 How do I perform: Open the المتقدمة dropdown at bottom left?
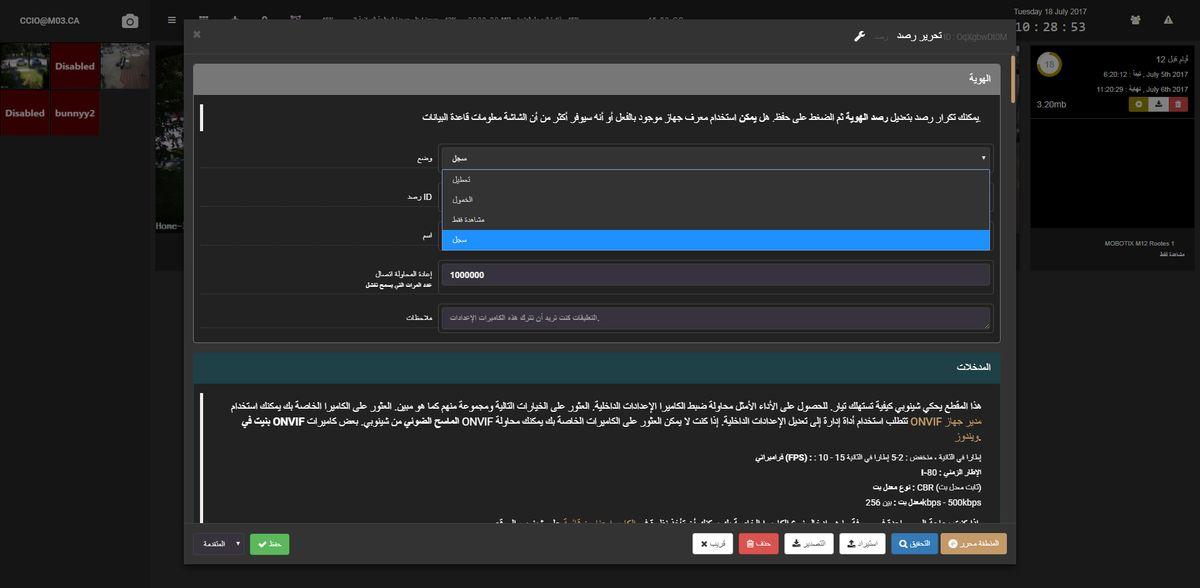[x=218, y=544]
